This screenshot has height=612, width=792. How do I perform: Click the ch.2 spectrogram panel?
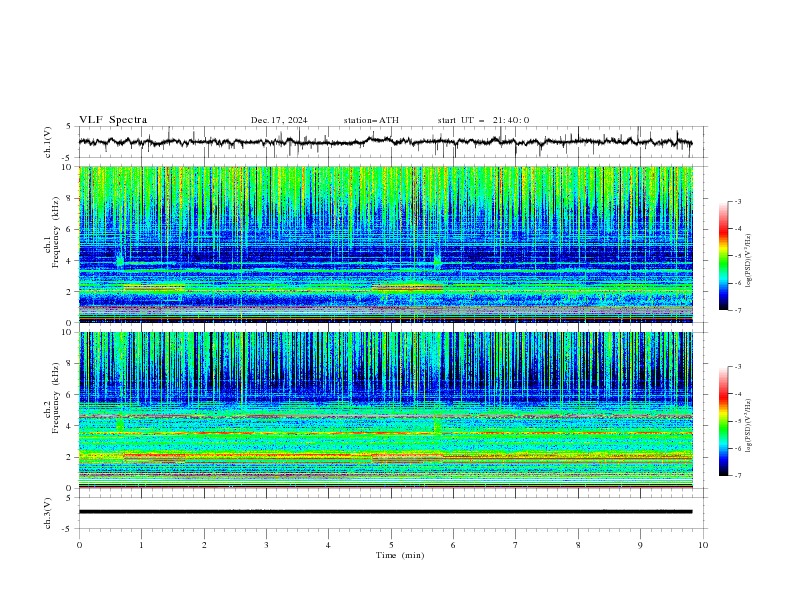(385, 410)
